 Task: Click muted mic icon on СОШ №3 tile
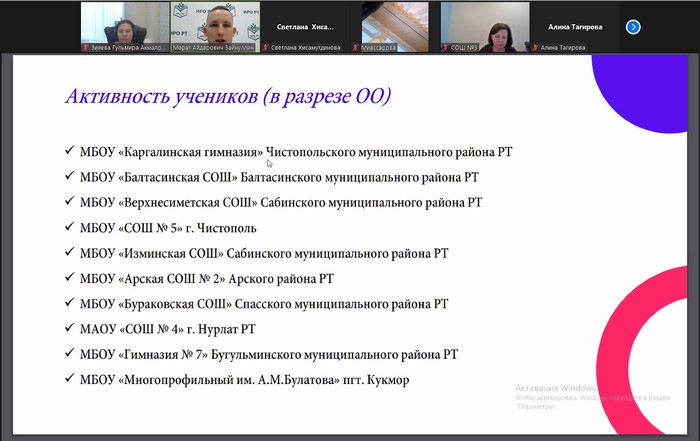[x=446, y=47]
